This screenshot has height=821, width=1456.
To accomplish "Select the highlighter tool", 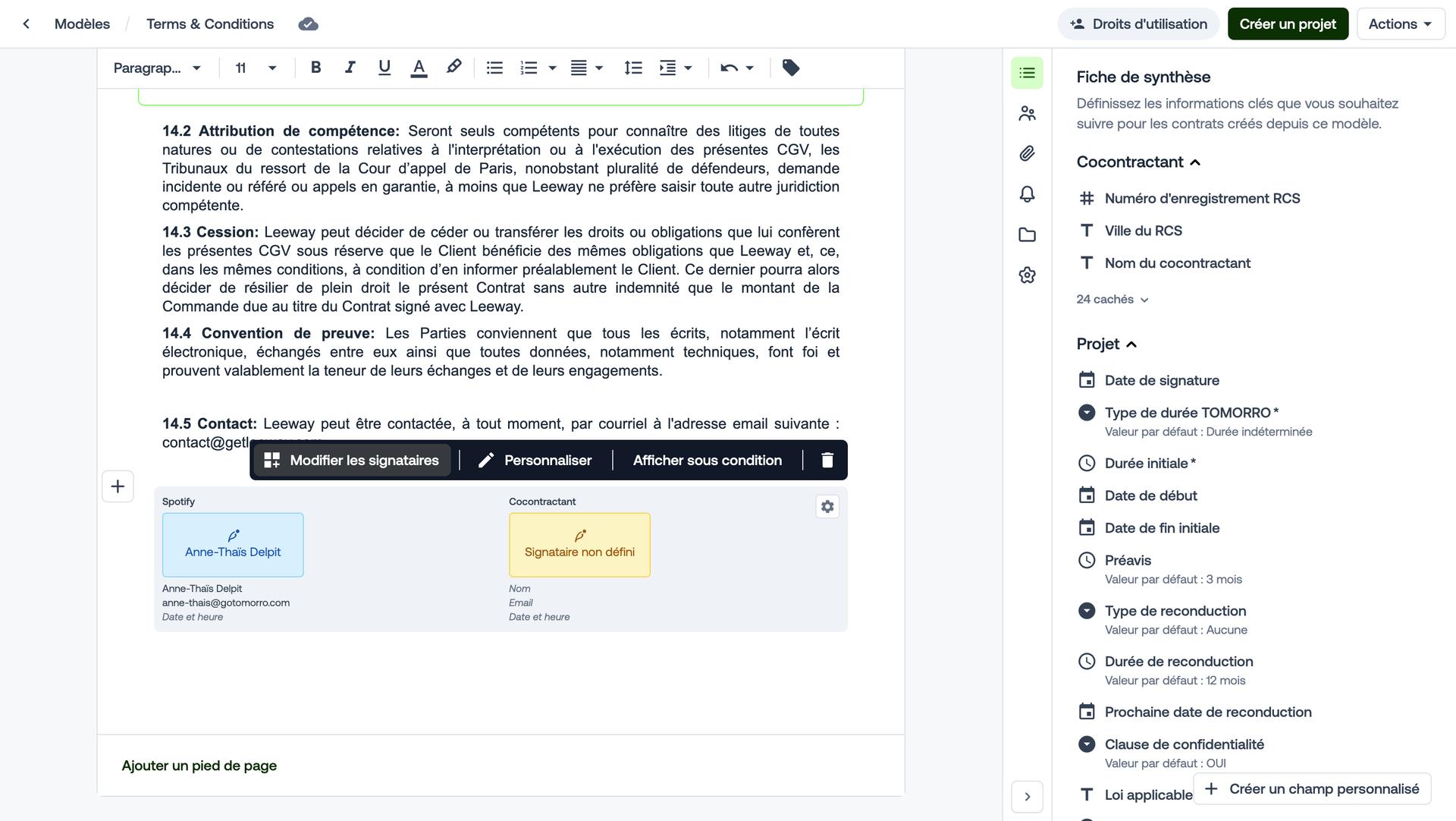I will (x=453, y=68).
